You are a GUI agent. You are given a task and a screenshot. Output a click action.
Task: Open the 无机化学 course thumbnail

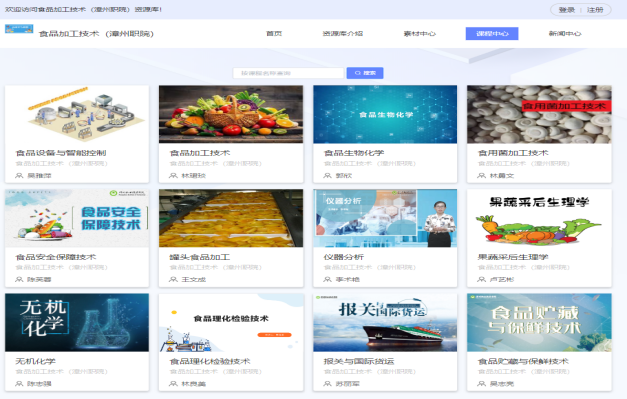tap(77, 323)
